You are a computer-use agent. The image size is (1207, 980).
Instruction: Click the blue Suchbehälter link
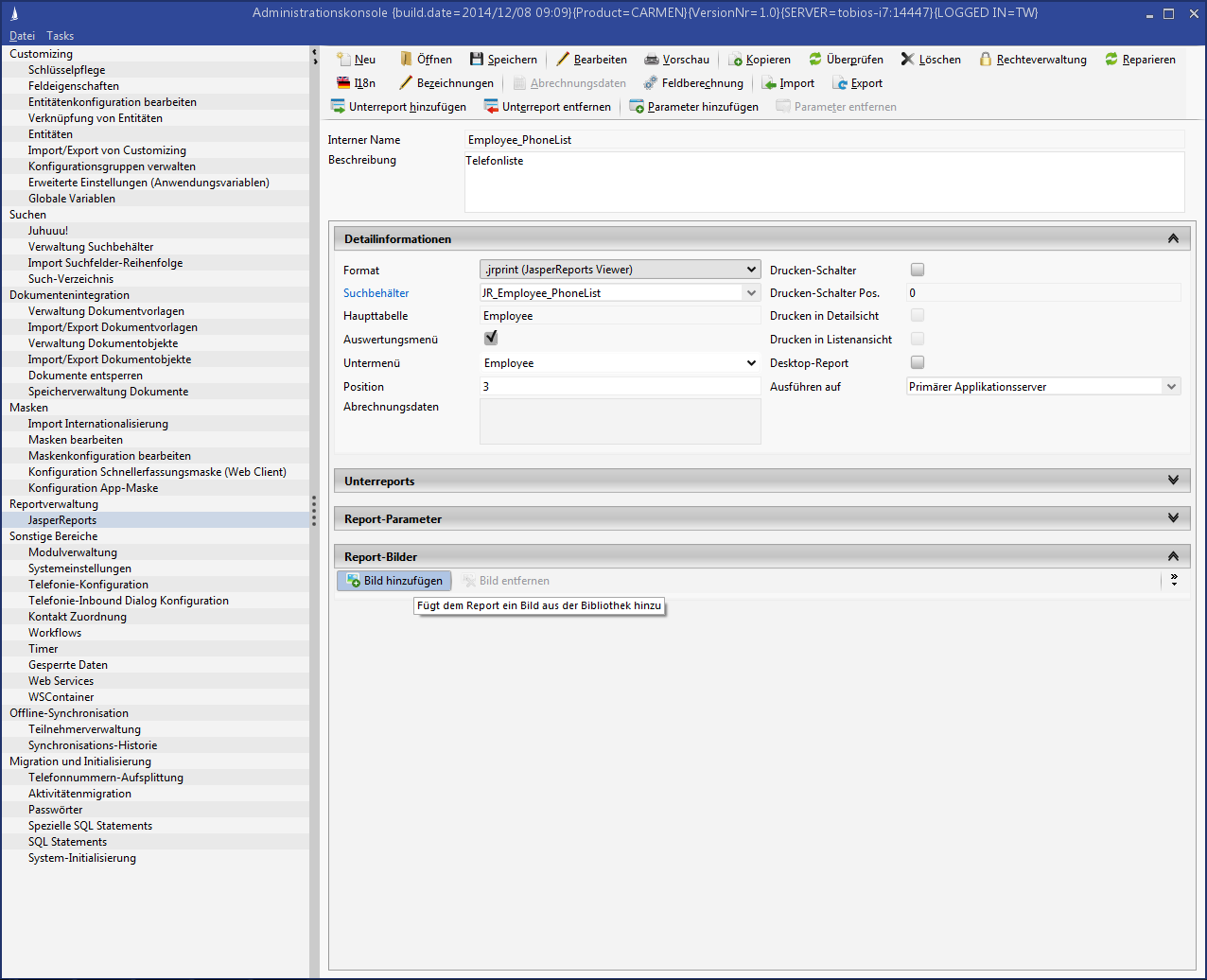[x=376, y=293]
